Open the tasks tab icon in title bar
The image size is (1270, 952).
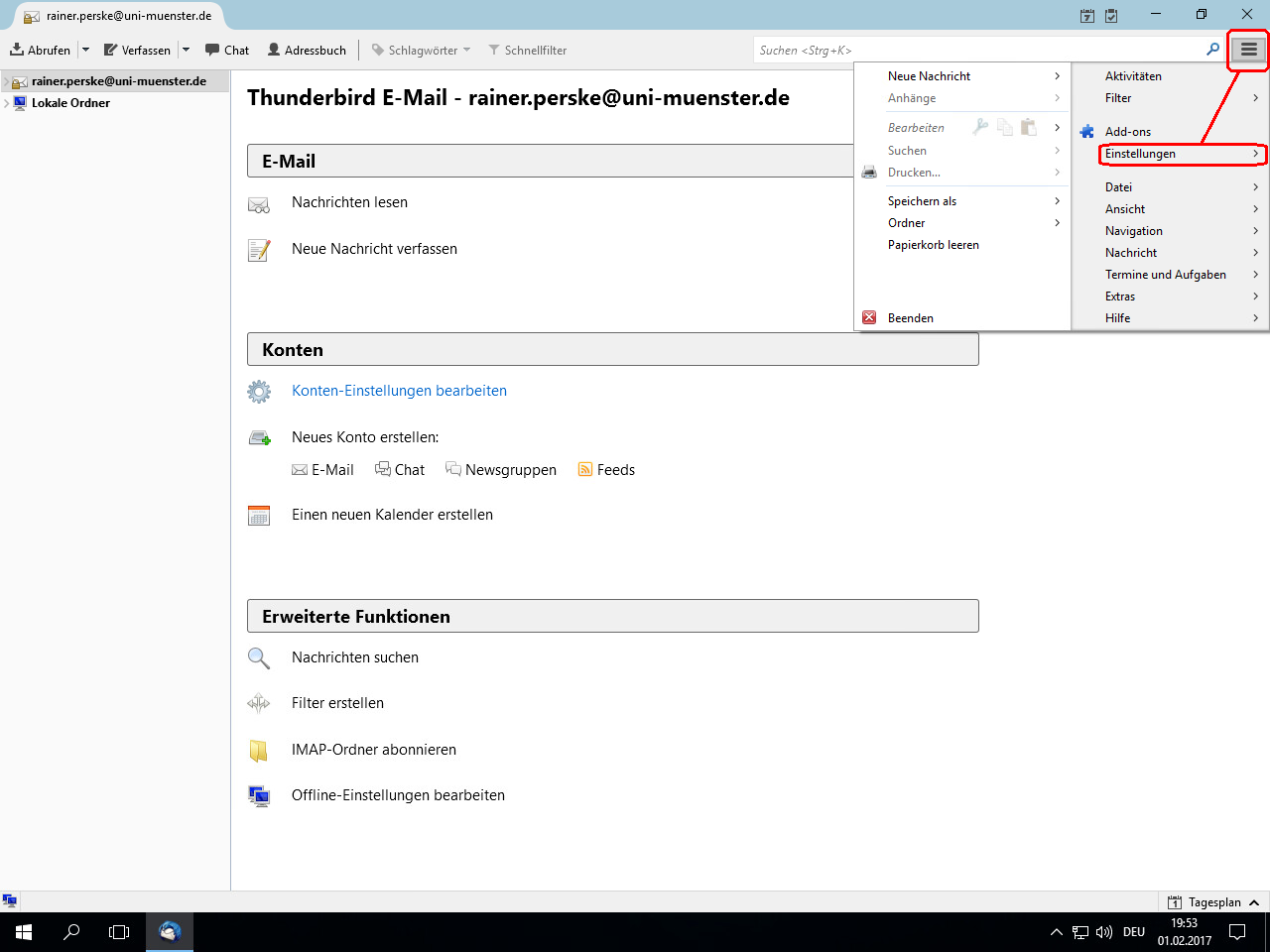click(x=1111, y=16)
